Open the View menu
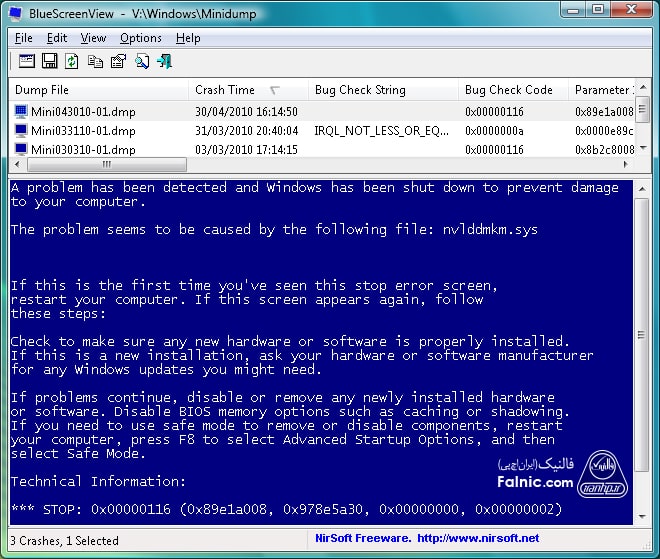Viewport: 660px width, 559px height. pos(93,38)
